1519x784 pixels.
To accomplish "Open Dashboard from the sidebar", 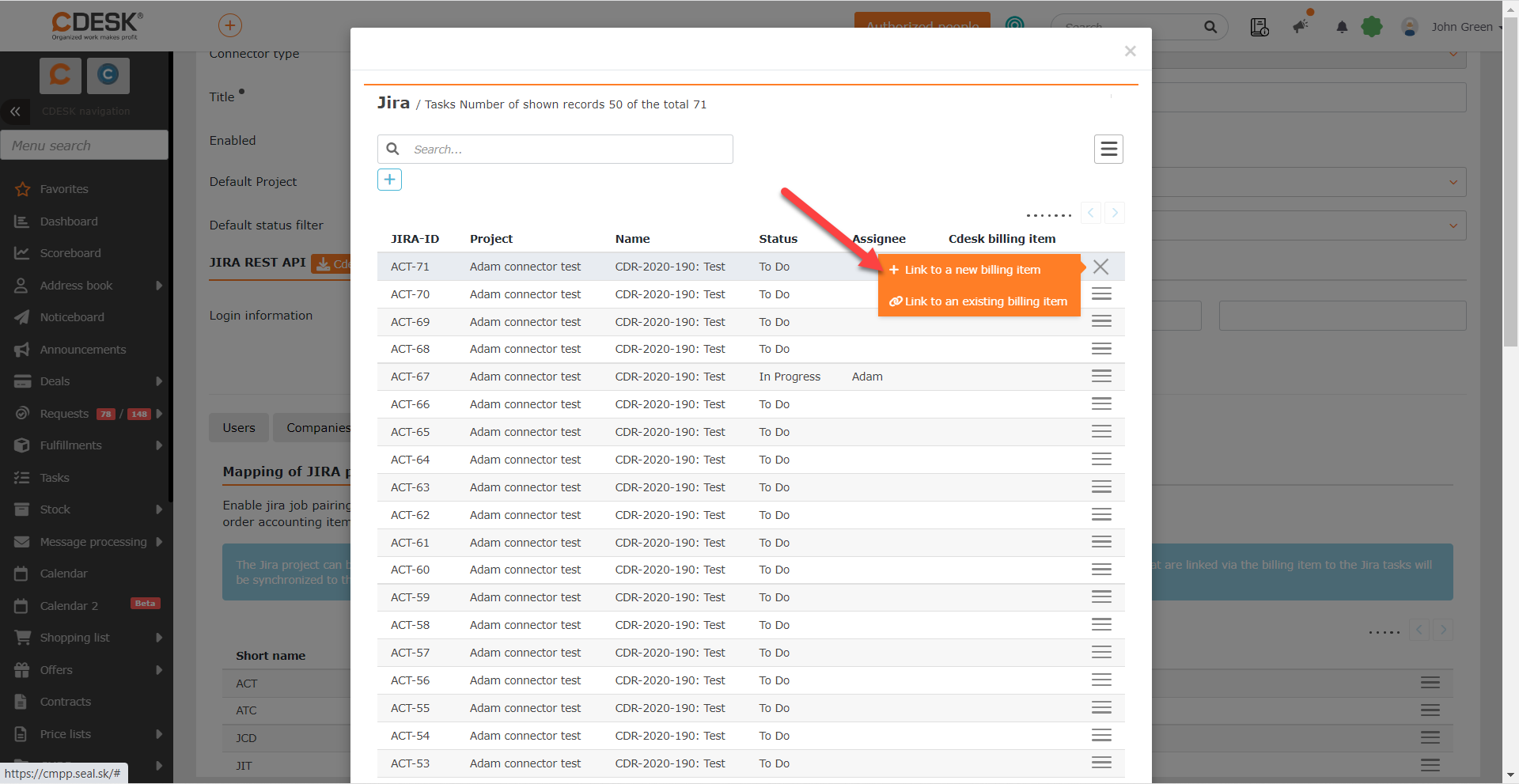I will [x=69, y=222].
